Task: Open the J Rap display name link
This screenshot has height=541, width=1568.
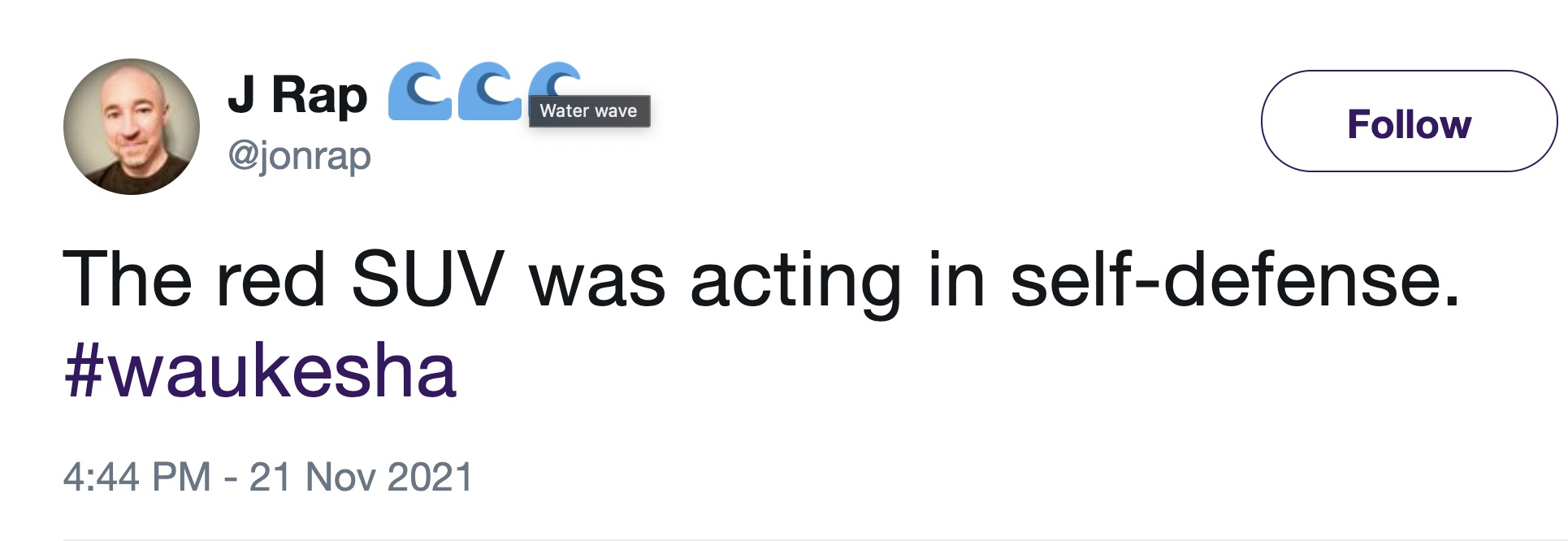Action: [297, 96]
